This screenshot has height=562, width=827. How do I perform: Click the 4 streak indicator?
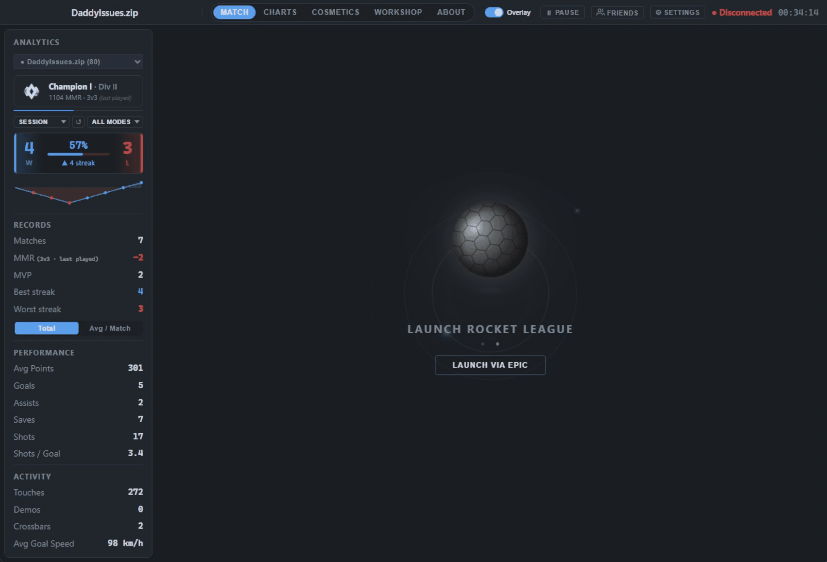click(78, 163)
